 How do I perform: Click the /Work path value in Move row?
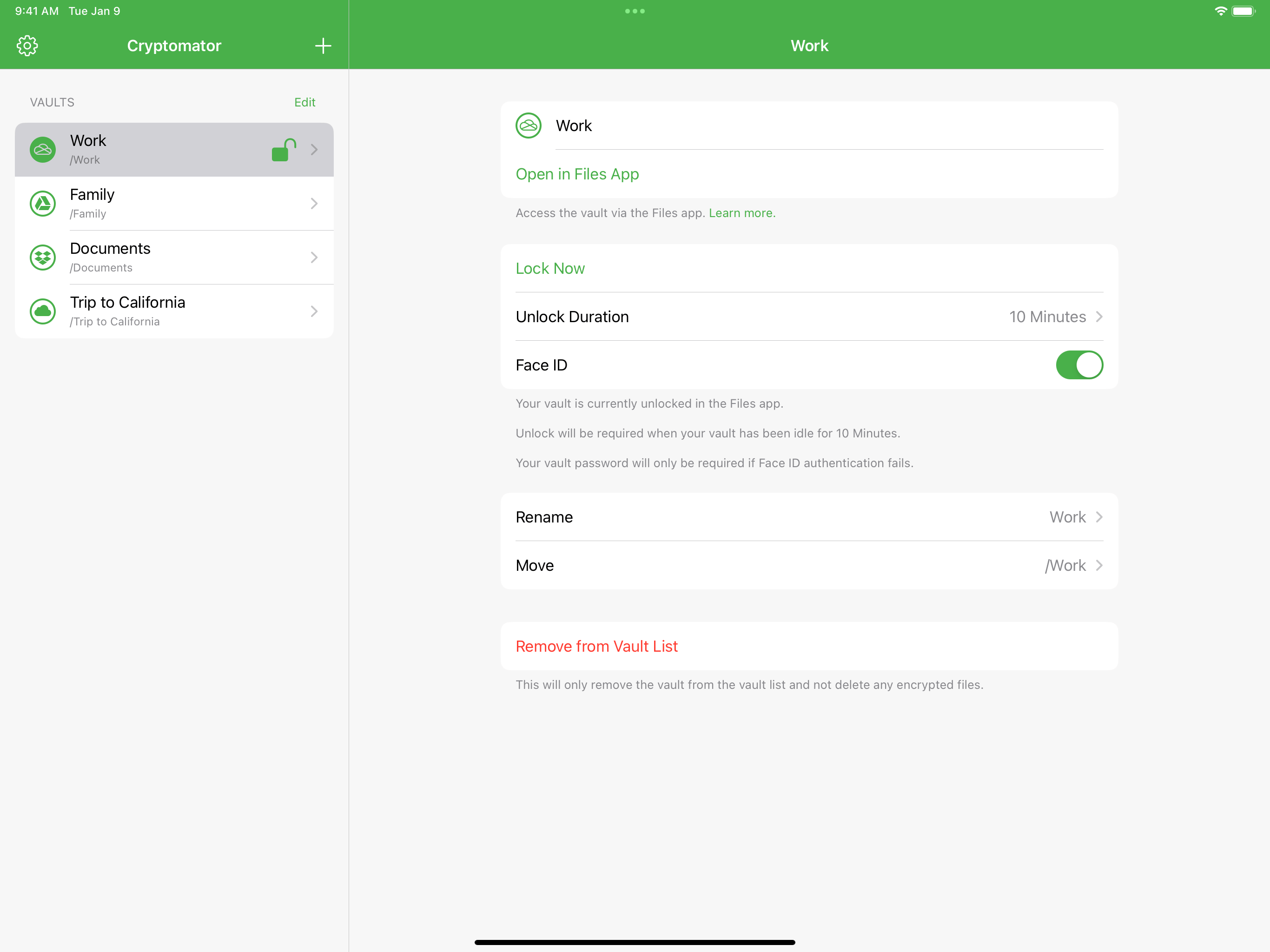tap(1065, 566)
